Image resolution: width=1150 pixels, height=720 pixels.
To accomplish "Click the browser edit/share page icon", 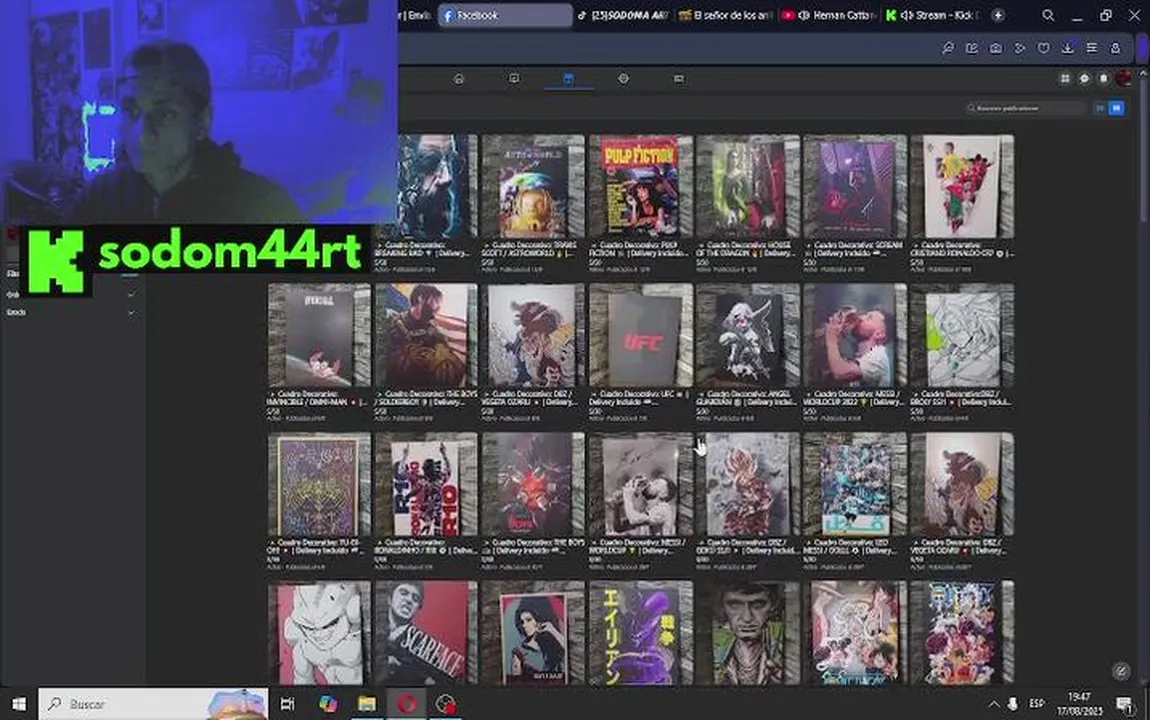I will [x=972, y=48].
